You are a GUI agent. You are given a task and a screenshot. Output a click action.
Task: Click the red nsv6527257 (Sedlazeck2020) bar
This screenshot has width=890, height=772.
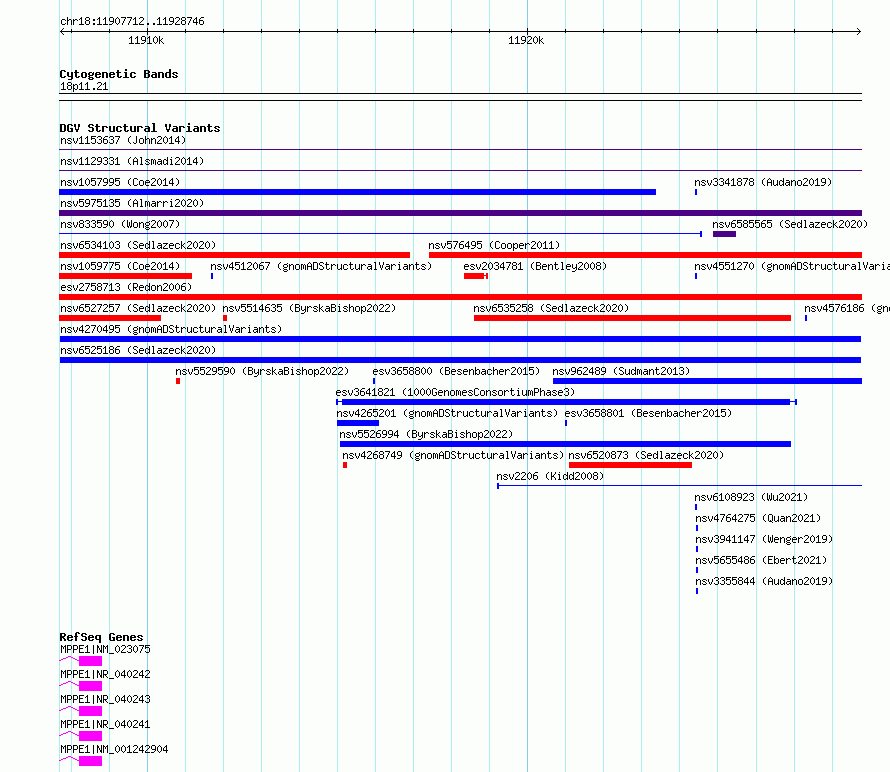point(110,318)
